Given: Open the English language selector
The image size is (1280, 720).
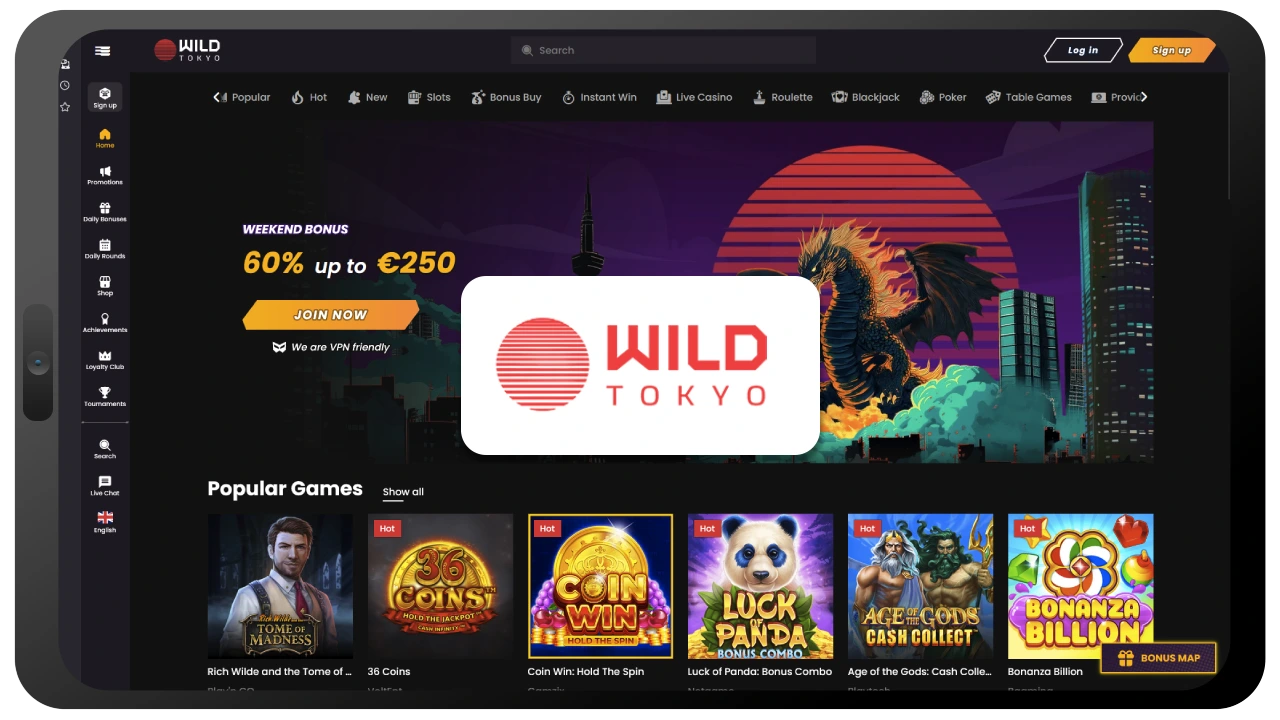Looking at the screenshot, I should point(105,523).
